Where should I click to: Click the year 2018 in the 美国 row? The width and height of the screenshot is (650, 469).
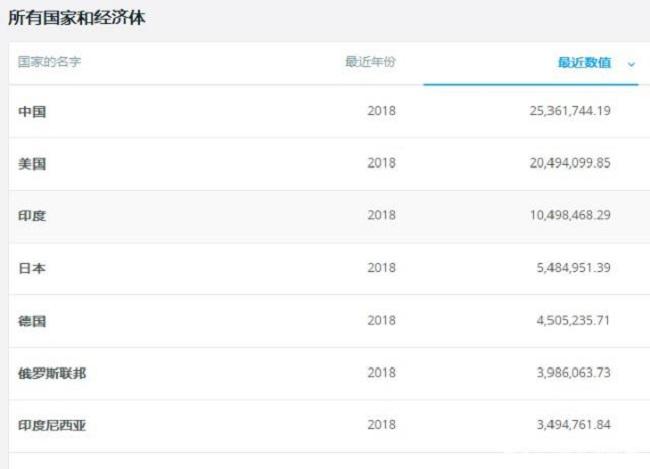(x=381, y=163)
